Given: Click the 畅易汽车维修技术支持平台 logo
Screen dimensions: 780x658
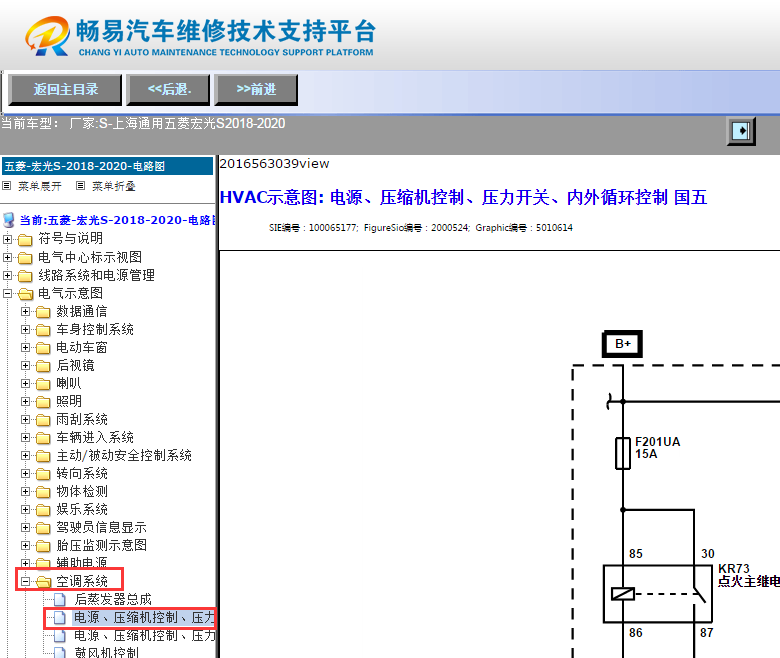Looking at the screenshot, I should pos(200,36).
